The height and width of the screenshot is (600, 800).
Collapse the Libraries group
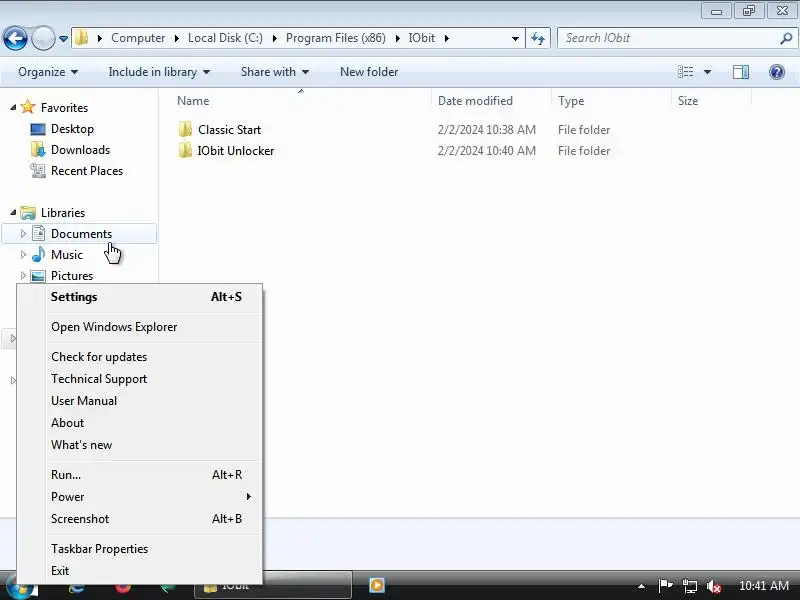(x=13, y=212)
